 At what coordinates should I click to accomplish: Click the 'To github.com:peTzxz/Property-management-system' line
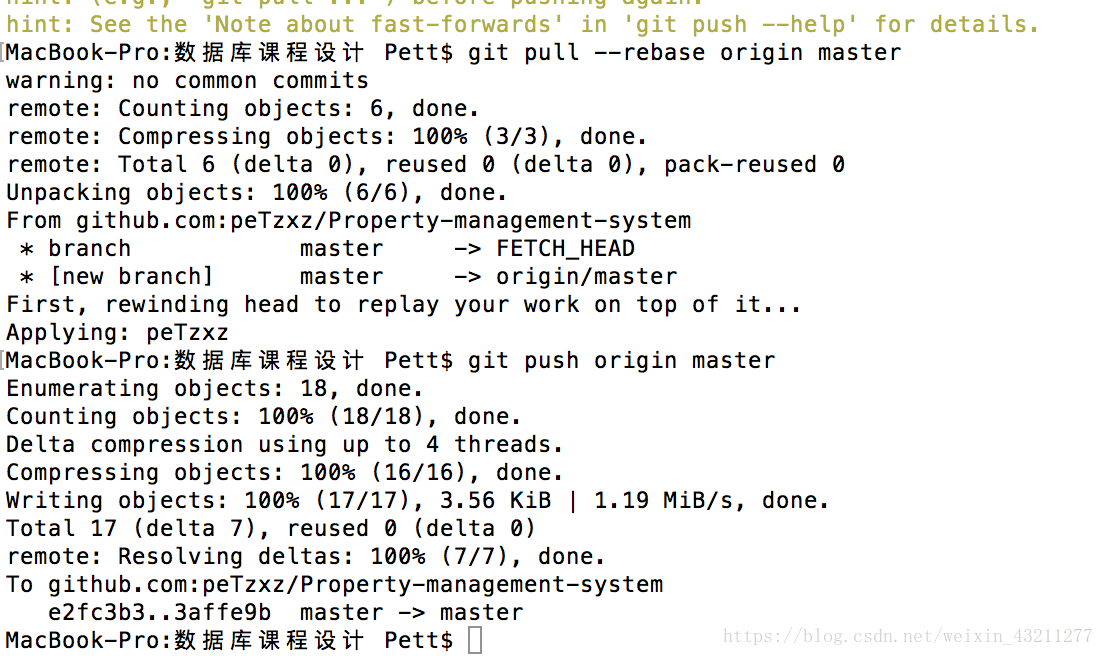(x=334, y=585)
